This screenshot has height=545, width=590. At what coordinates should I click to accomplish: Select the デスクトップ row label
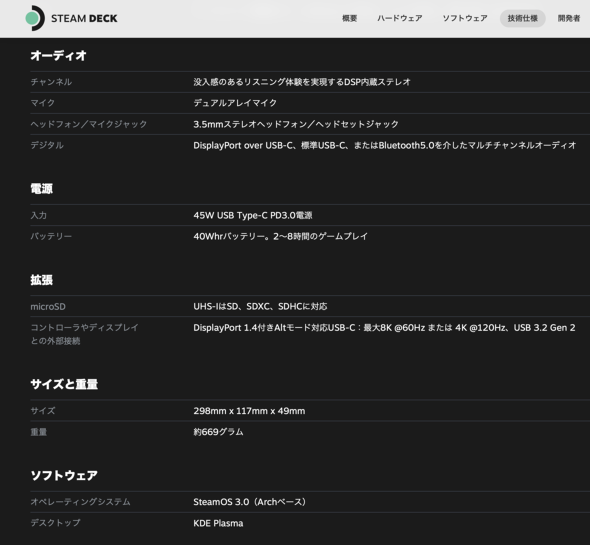[55, 523]
